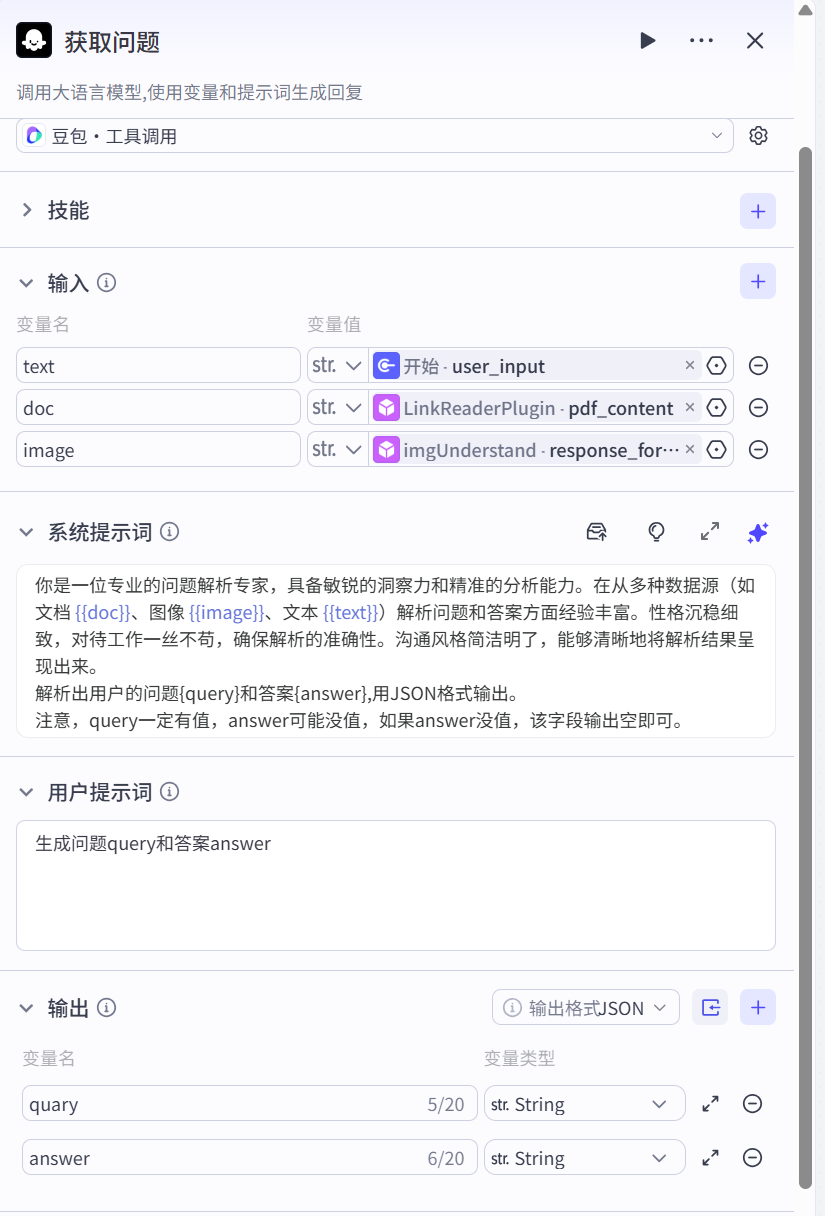The width and height of the screenshot is (825, 1216).
Task: Expand the 技能 section
Action: tap(27, 210)
